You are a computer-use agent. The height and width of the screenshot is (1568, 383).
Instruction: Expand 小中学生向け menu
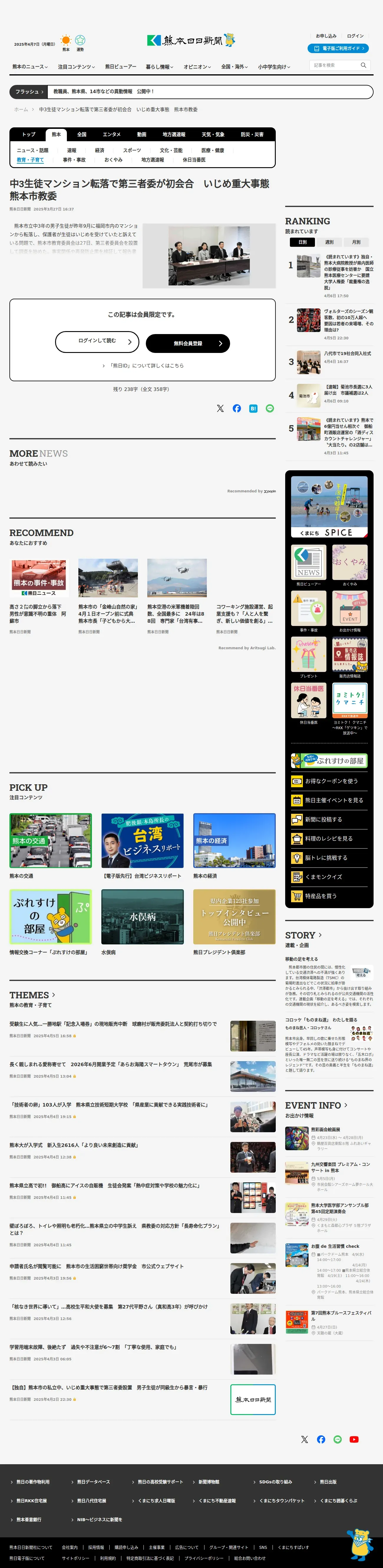pos(274,67)
